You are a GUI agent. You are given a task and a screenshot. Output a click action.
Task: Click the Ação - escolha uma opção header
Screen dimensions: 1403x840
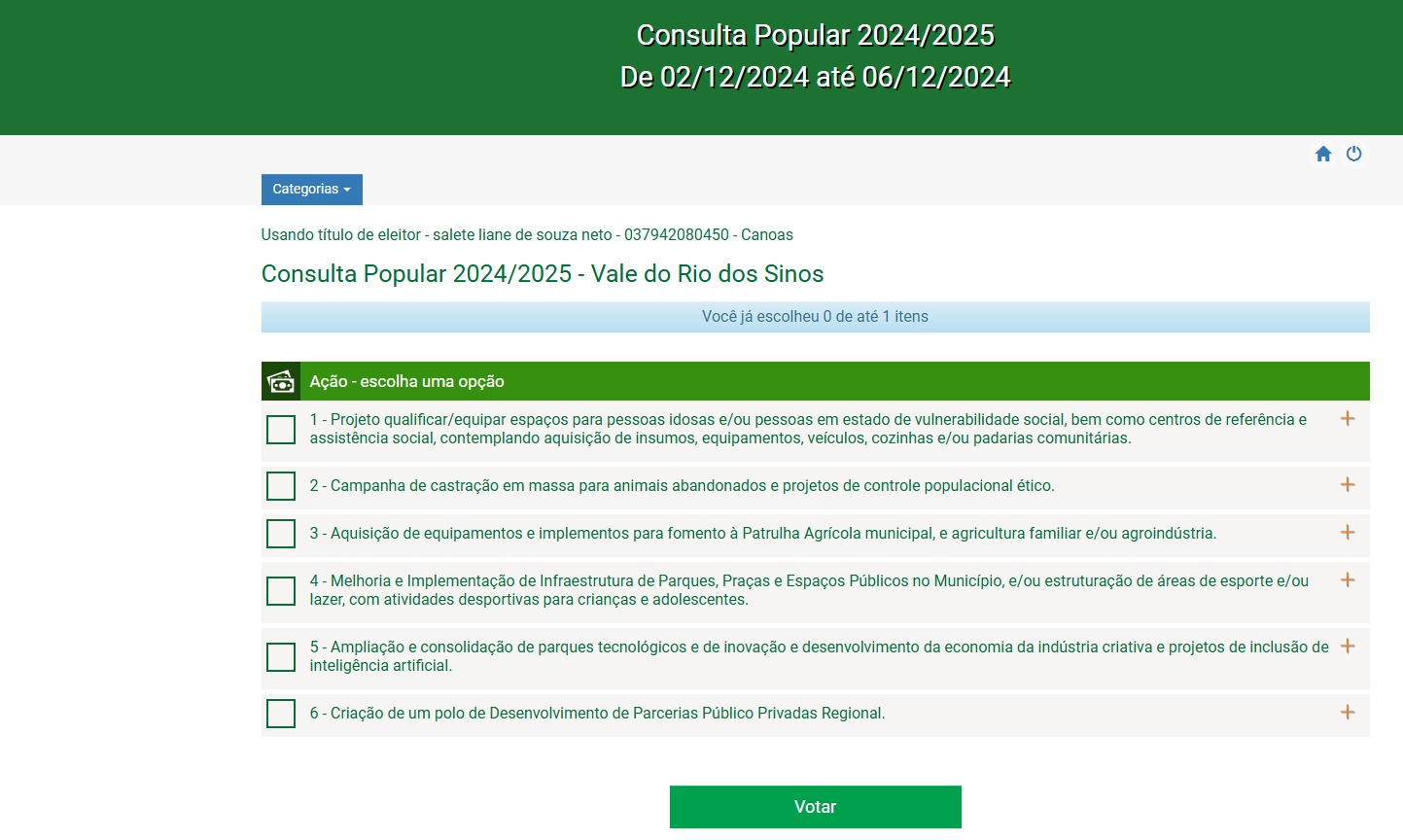tap(815, 381)
